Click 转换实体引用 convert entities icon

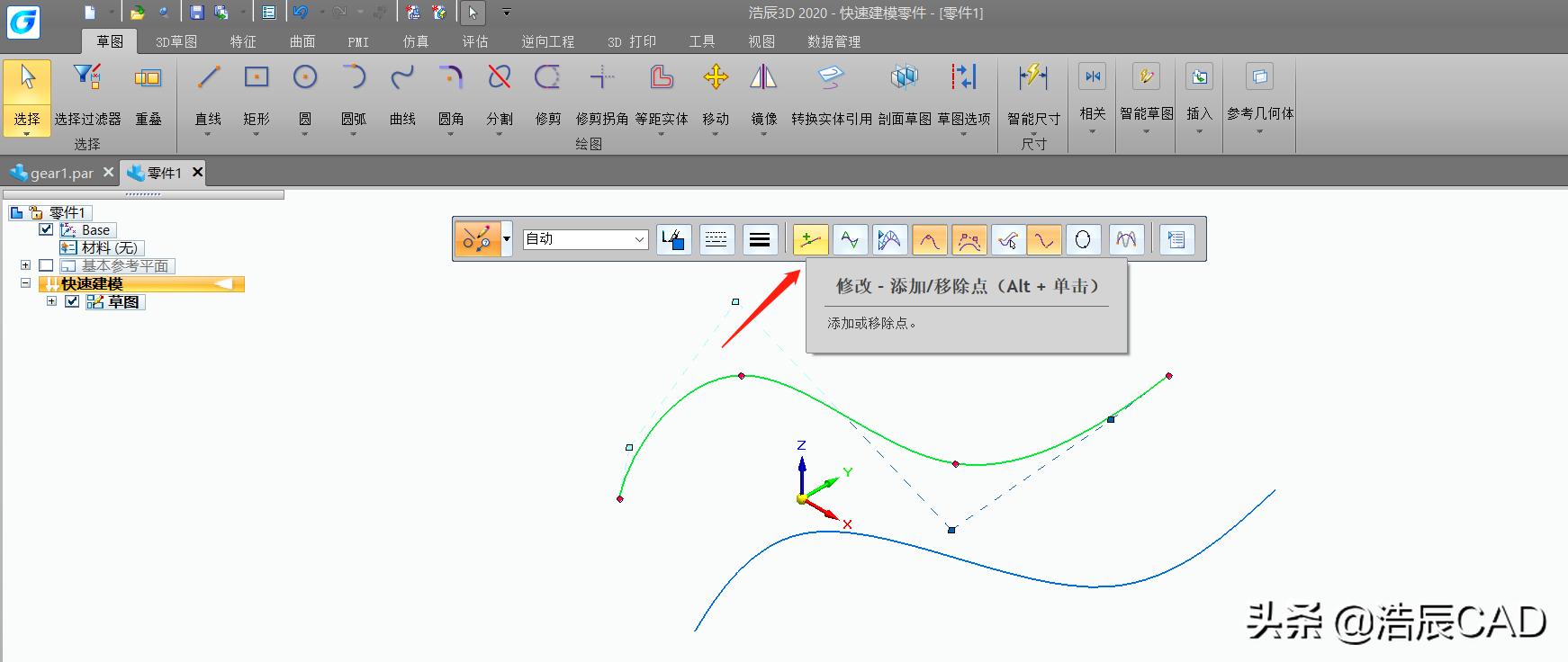point(831,77)
